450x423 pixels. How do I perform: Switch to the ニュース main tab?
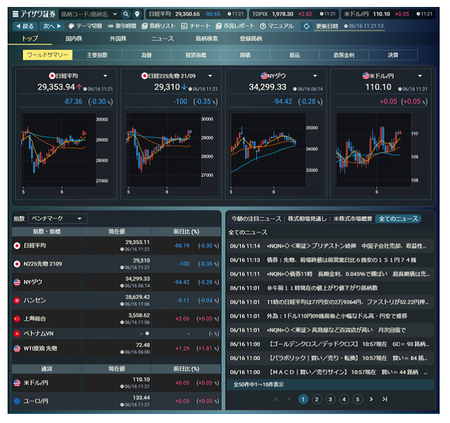pyautogui.click(x=162, y=39)
